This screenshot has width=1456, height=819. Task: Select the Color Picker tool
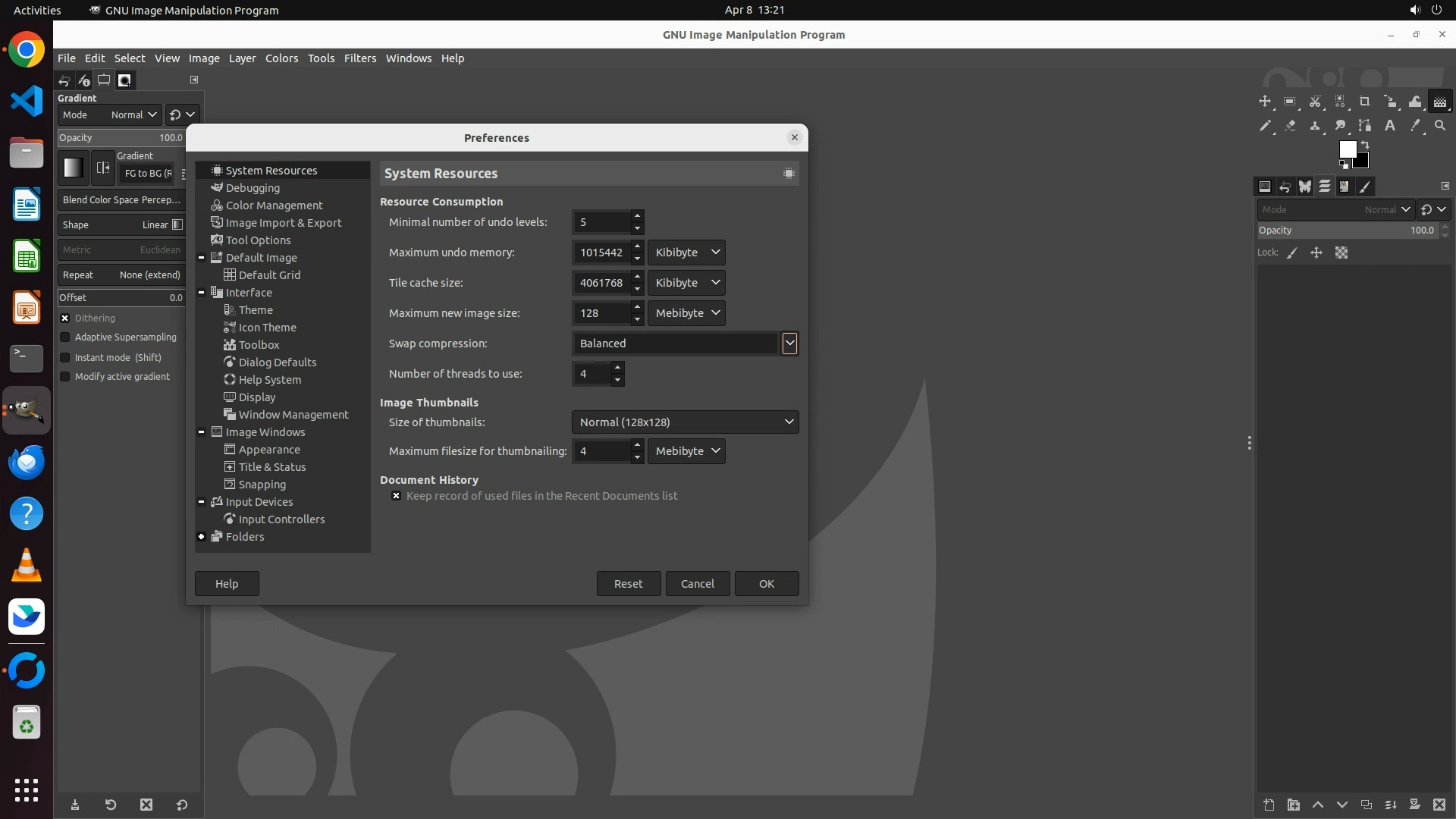tap(1415, 126)
